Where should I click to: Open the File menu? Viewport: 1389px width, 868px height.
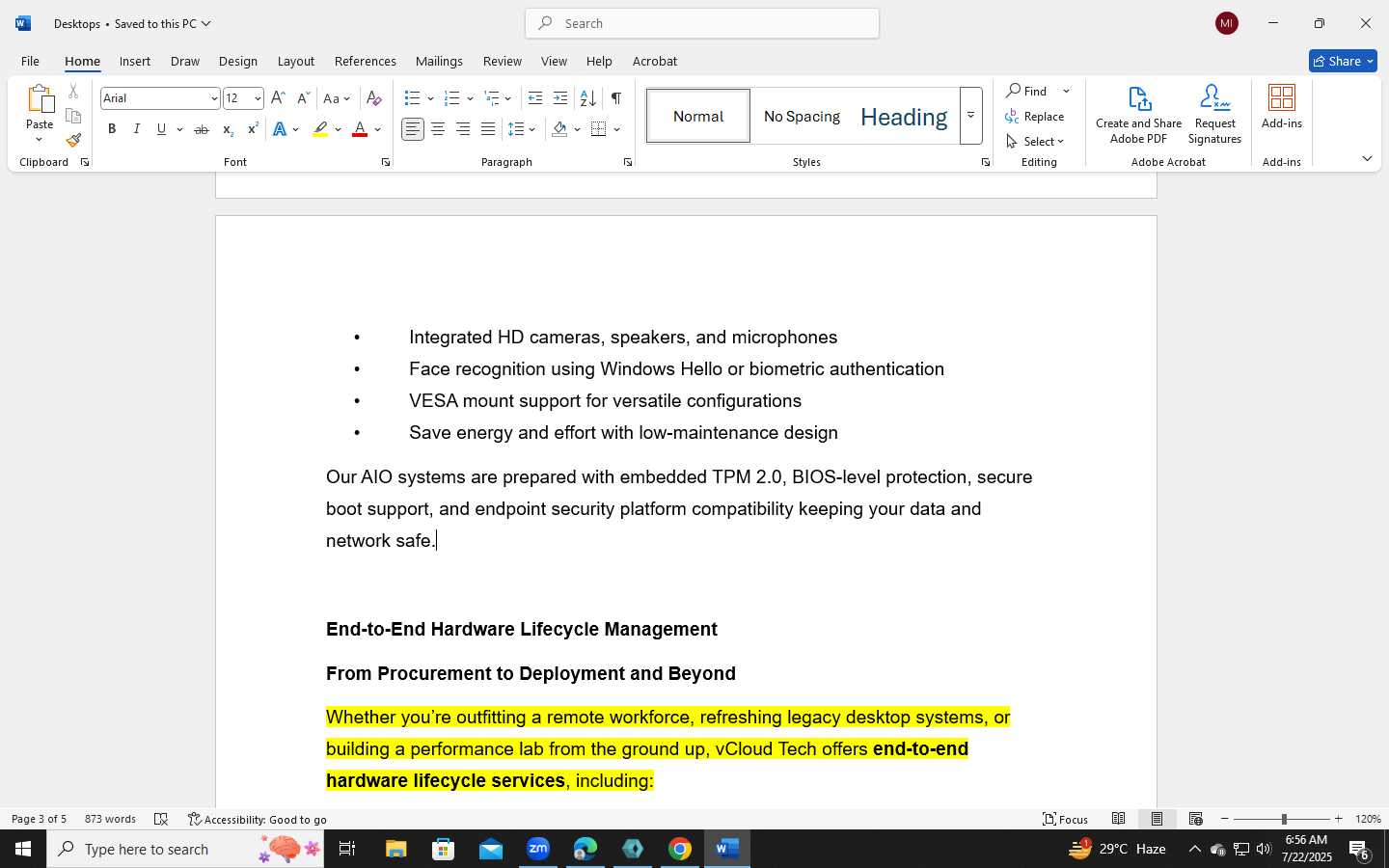click(x=30, y=61)
